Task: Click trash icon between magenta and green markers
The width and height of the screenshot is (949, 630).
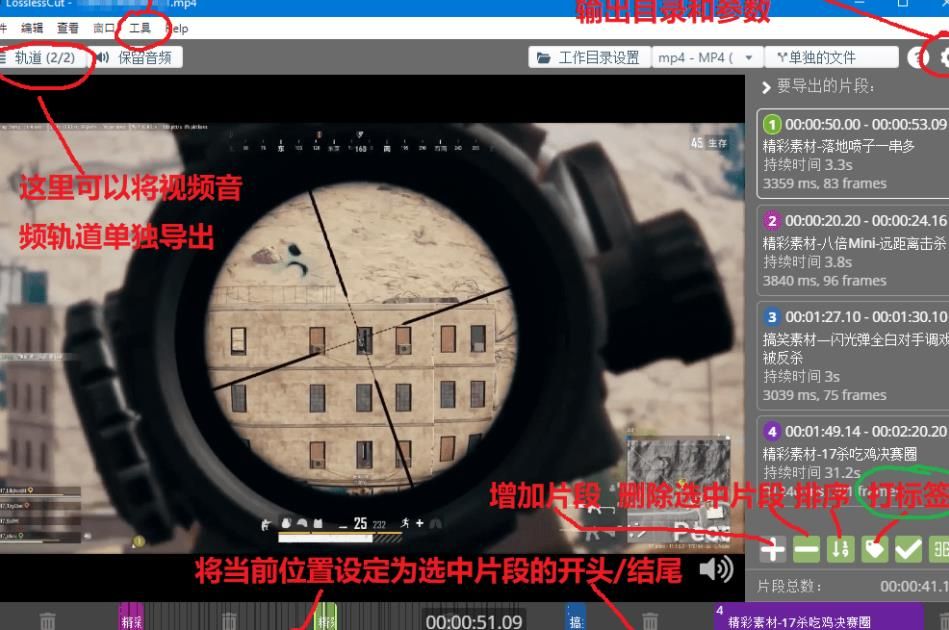Action: (229, 621)
